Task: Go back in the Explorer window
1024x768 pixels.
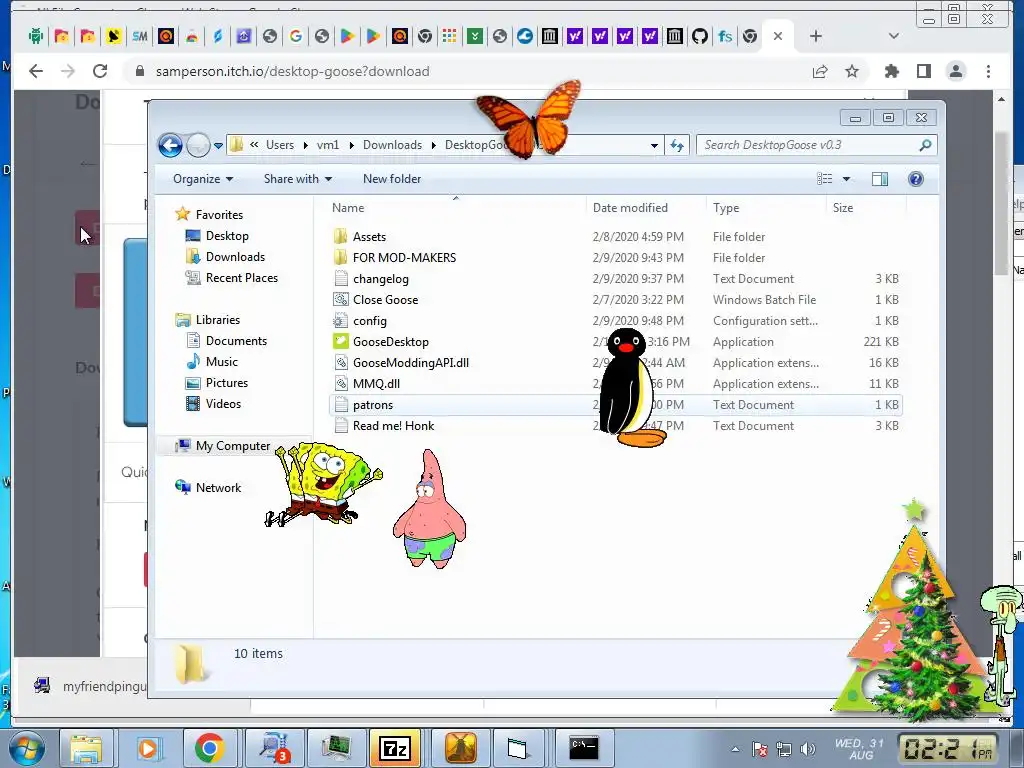Action: (170, 145)
